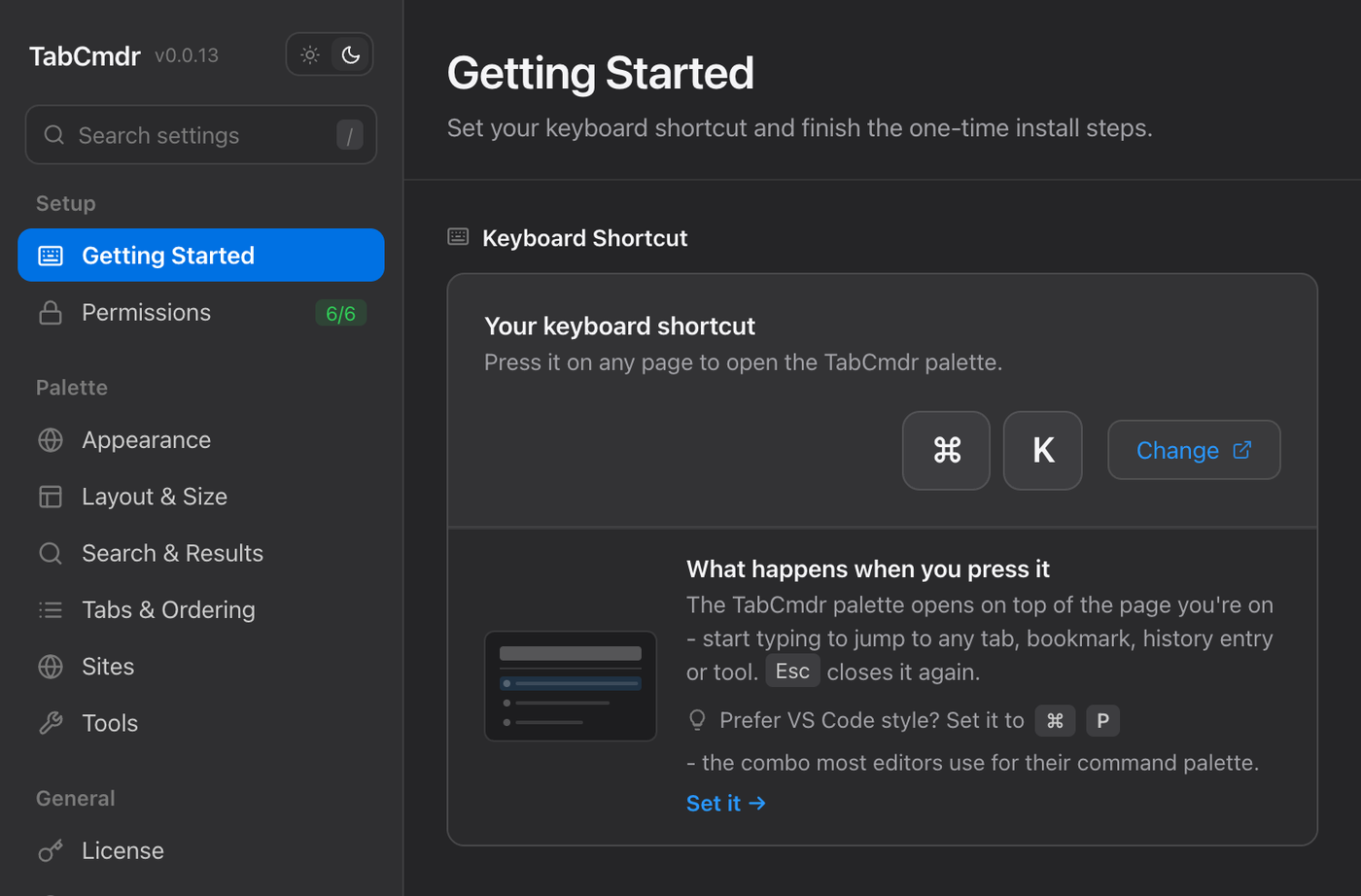Click the lightbulb tip icon
Image resolution: width=1361 pixels, height=896 pixels.
[x=697, y=720]
